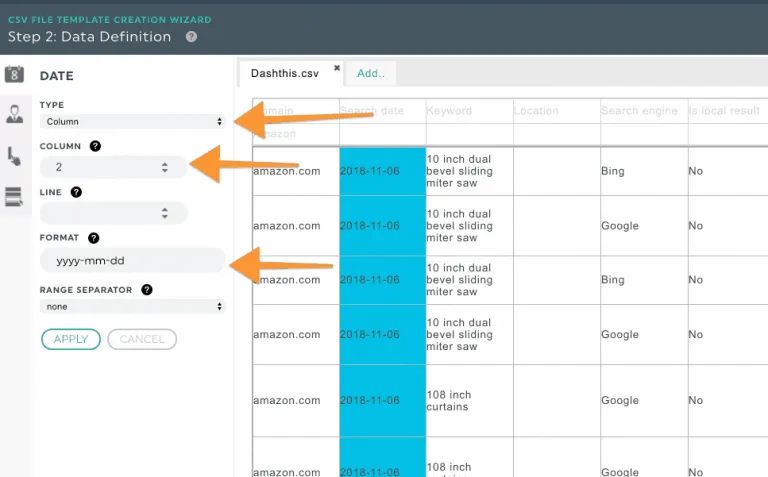Click the FORMAT field with yyyy-mm-dd

132,261
